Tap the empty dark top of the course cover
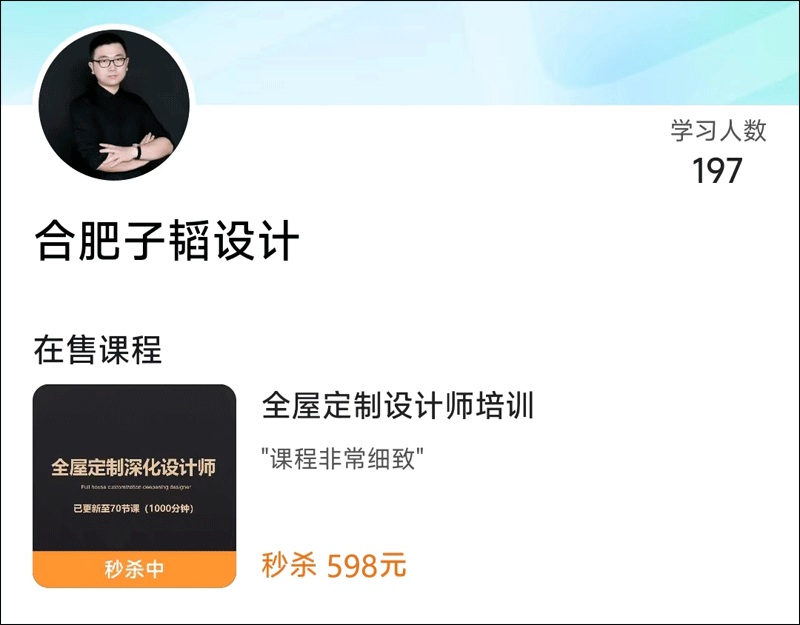 point(134,418)
